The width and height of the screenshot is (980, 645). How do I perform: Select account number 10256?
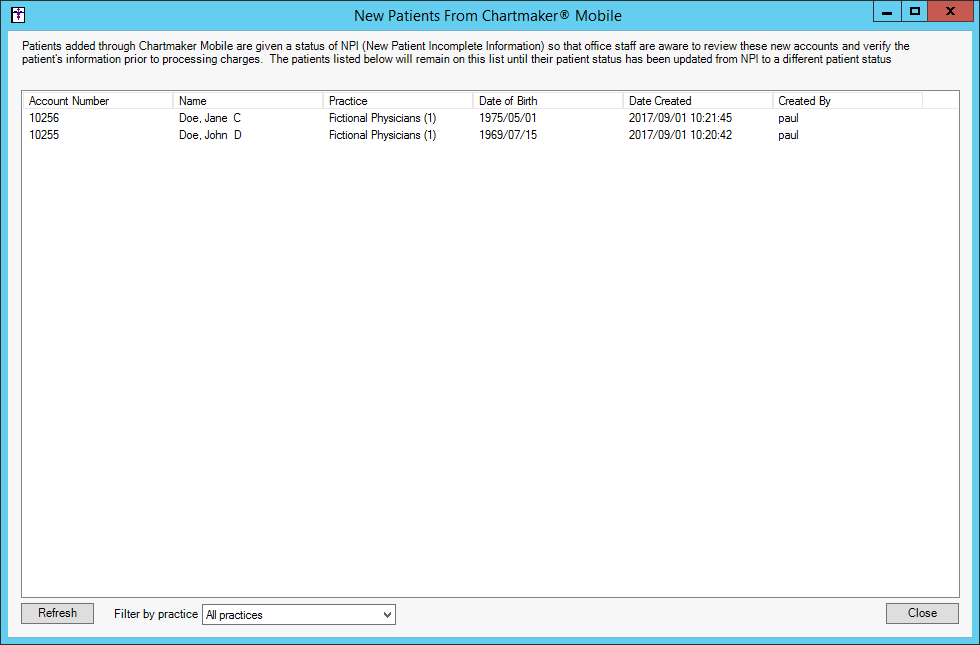tap(44, 118)
